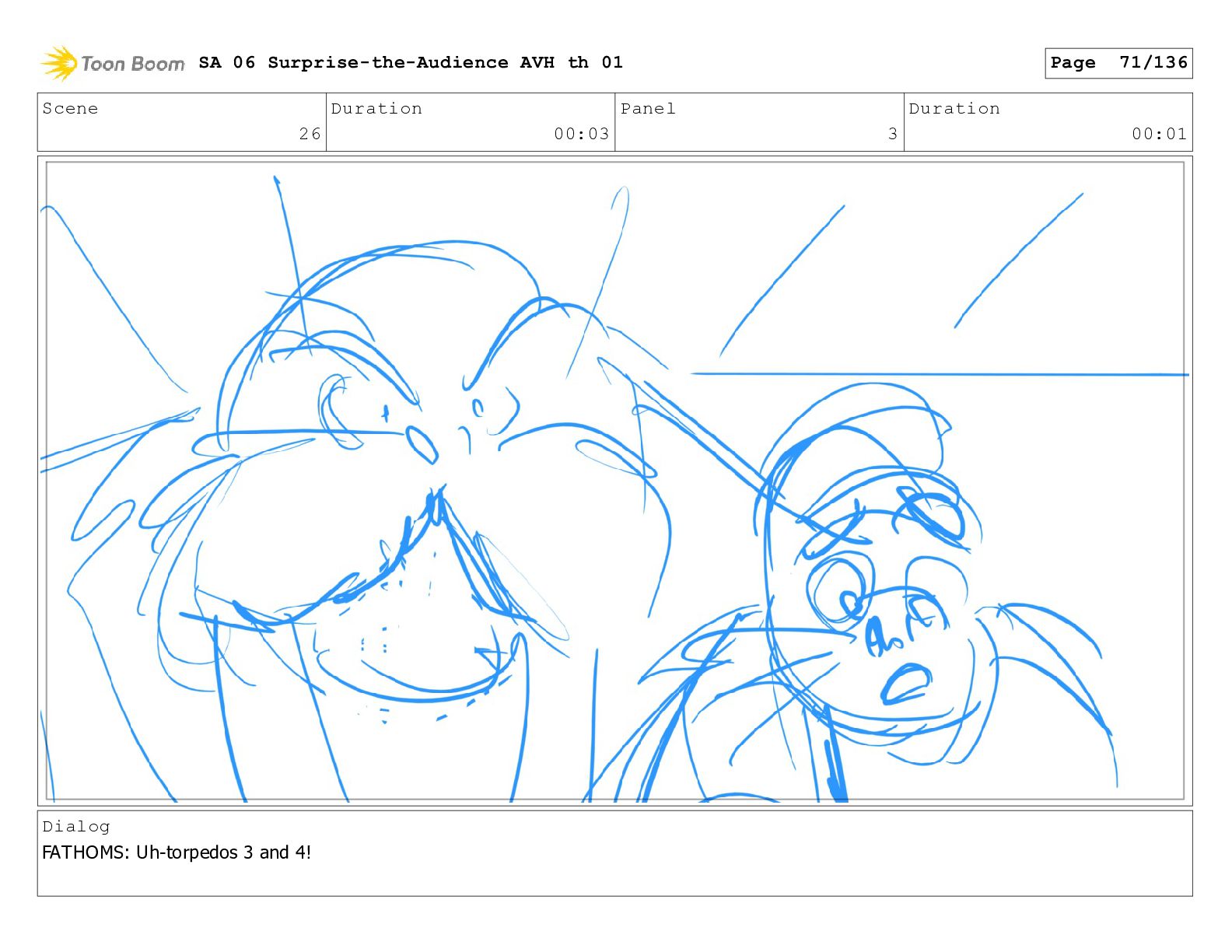Click the 'Panel' header label
This screenshot has height=952, width=1232.
tap(648, 109)
